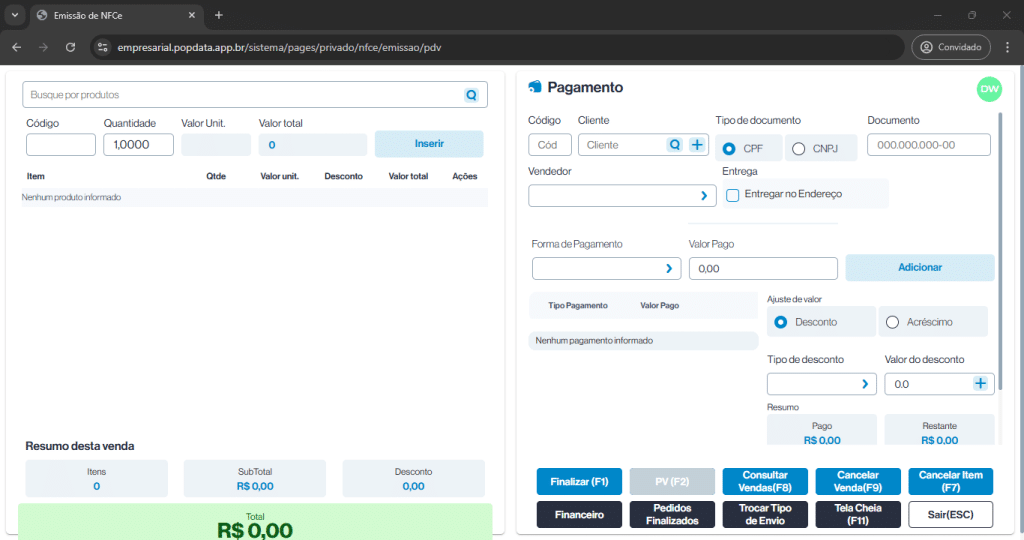Click the product search magnifier icon
The height and width of the screenshot is (540, 1024).
pos(472,95)
